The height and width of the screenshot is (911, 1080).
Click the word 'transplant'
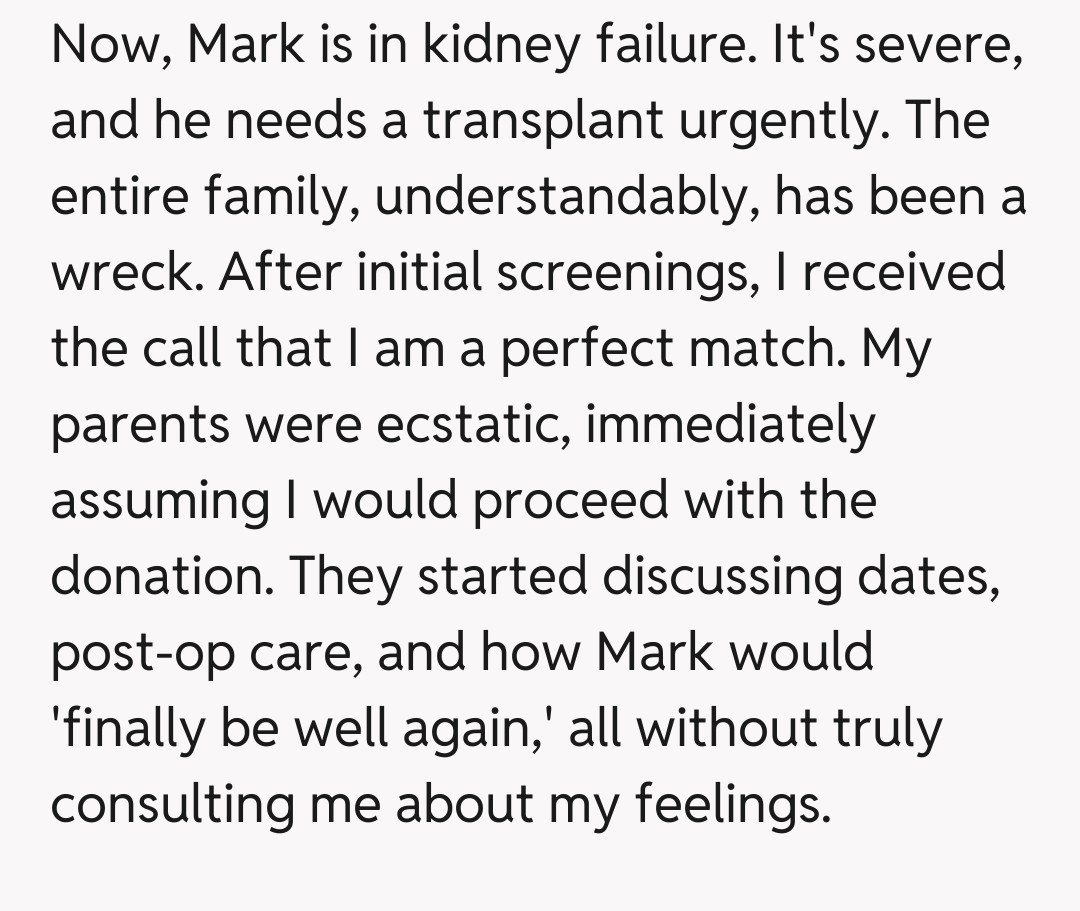[x=543, y=120]
